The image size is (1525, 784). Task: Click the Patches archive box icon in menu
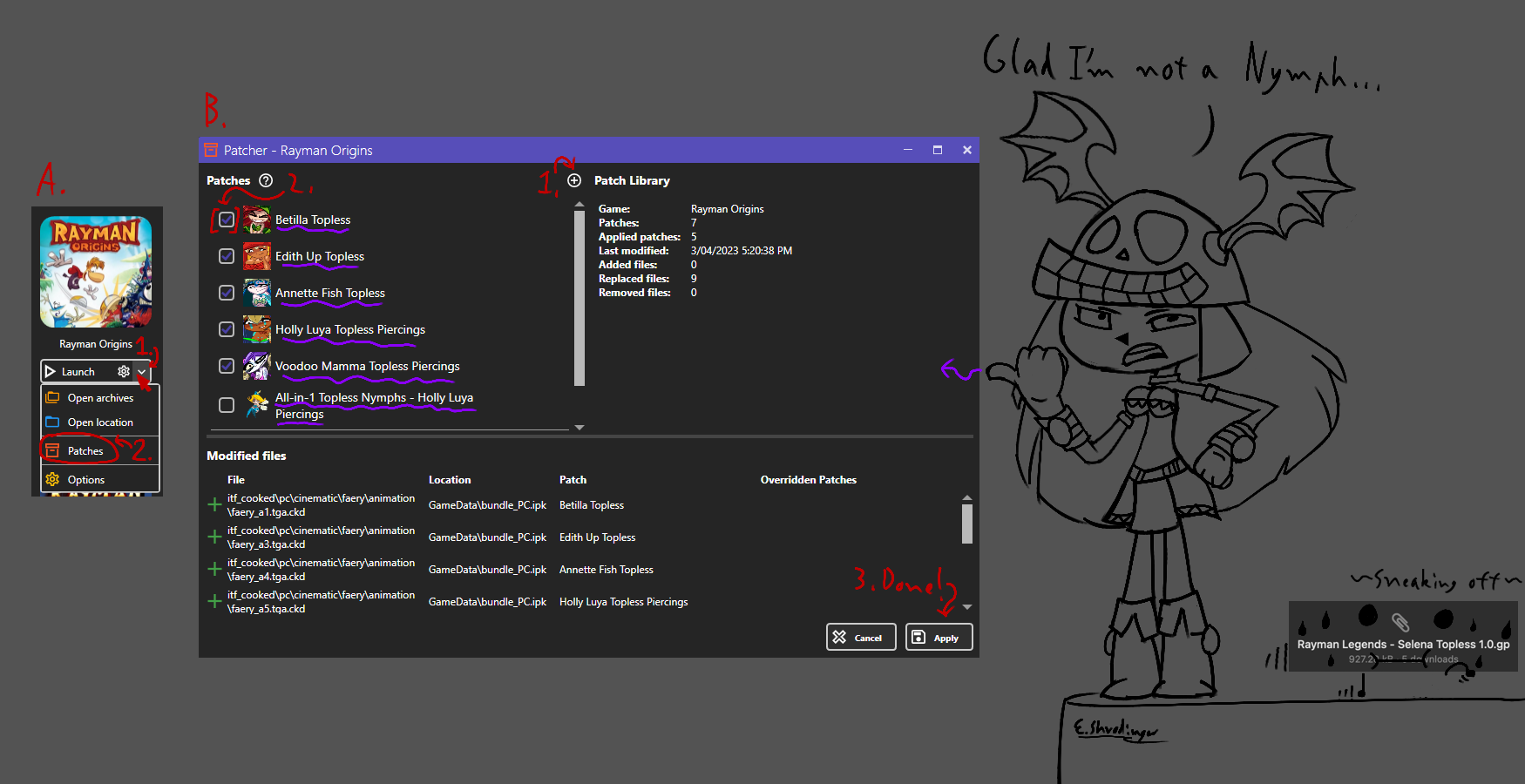(x=52, y=450)
